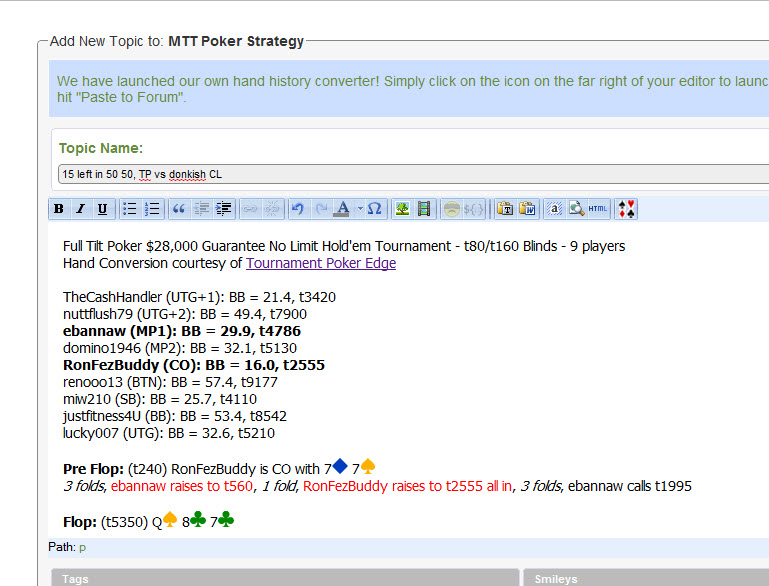Viewport: 769px width, 586px height.
Task: Paste as plain text
Action: pos(505,209)
